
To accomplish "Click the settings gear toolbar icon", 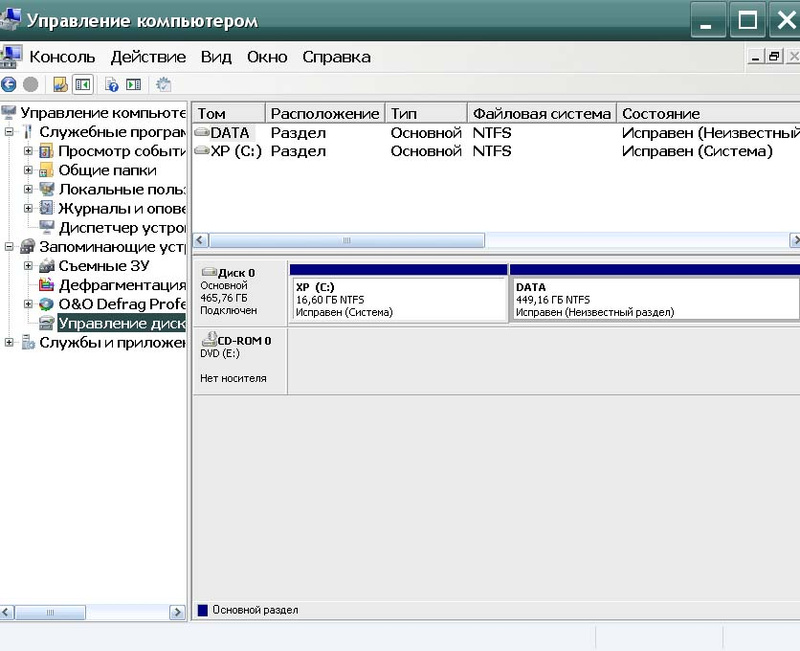I will pos(163,85).
